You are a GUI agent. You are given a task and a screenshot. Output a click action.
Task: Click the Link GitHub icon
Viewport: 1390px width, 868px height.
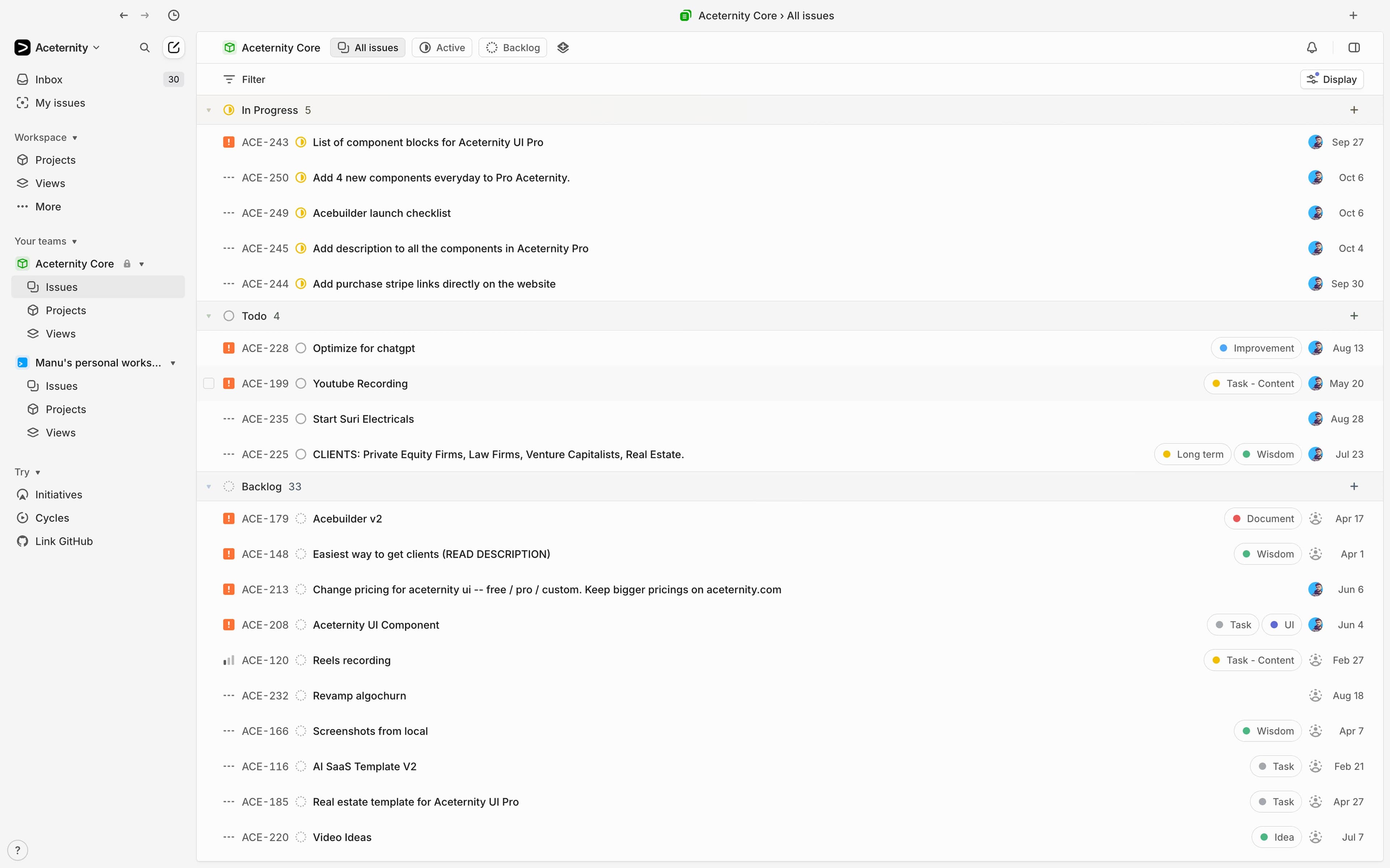pos(22,541)
